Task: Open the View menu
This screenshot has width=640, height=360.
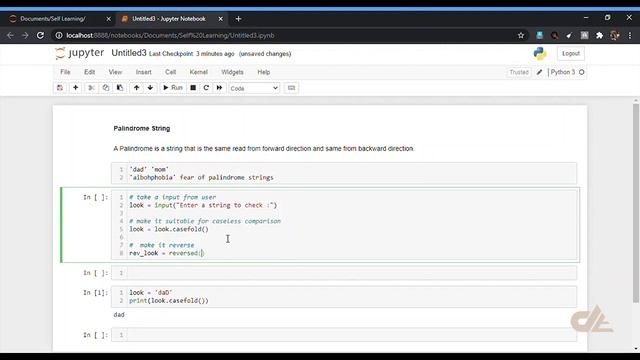Action: pos(115,72)
